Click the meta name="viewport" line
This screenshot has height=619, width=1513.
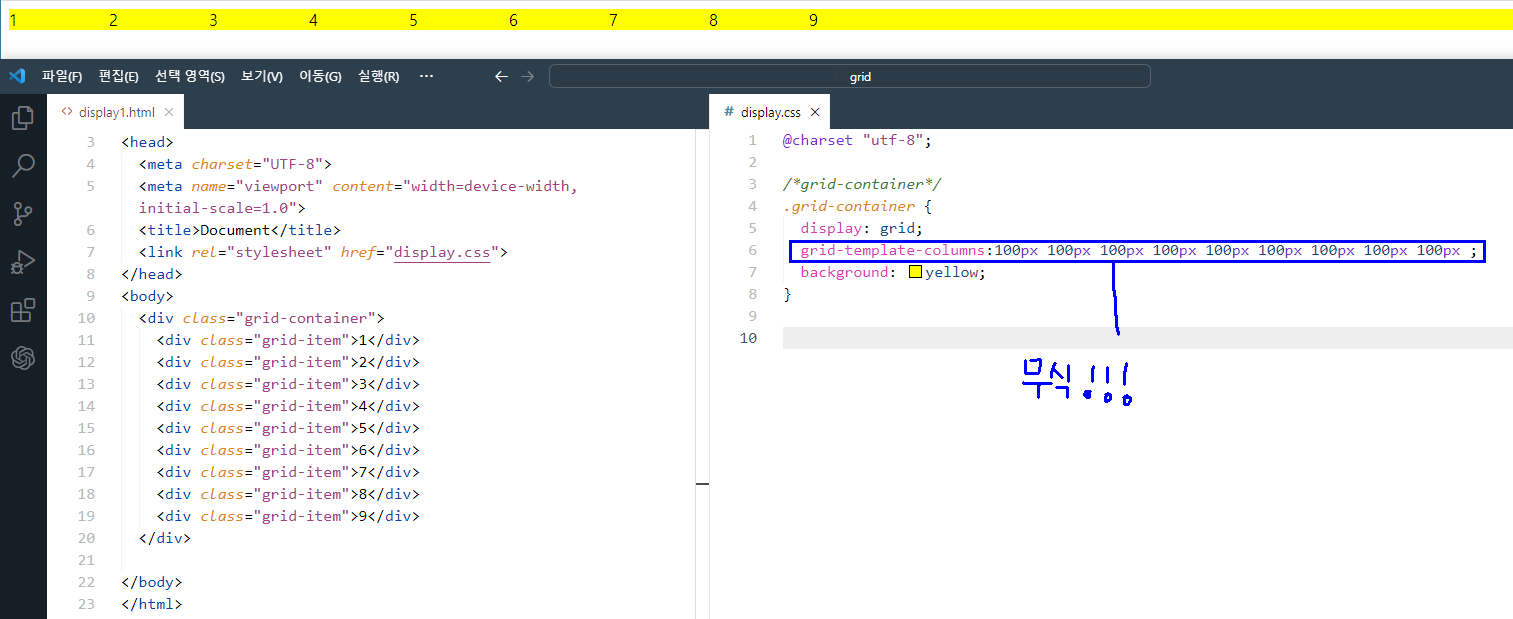click(358, 197)
